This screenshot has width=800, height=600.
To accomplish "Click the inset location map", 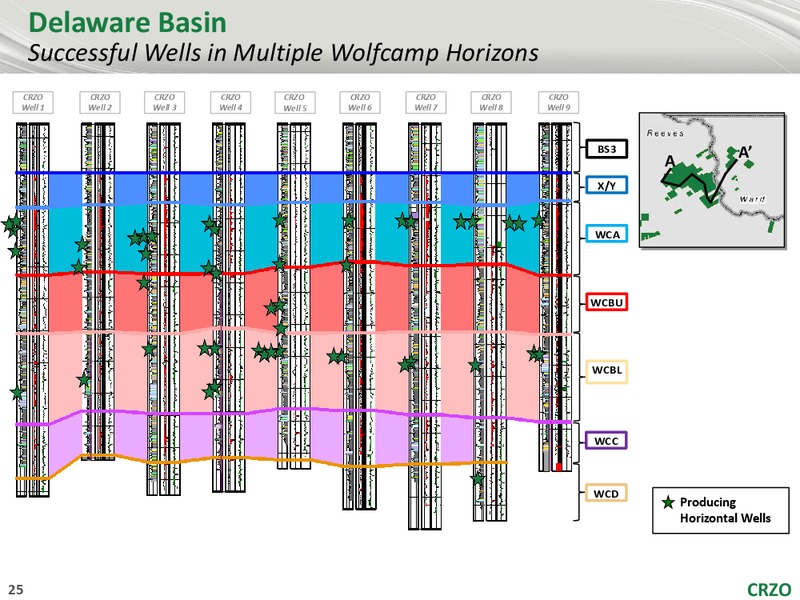I will click(x=712, y=180).
